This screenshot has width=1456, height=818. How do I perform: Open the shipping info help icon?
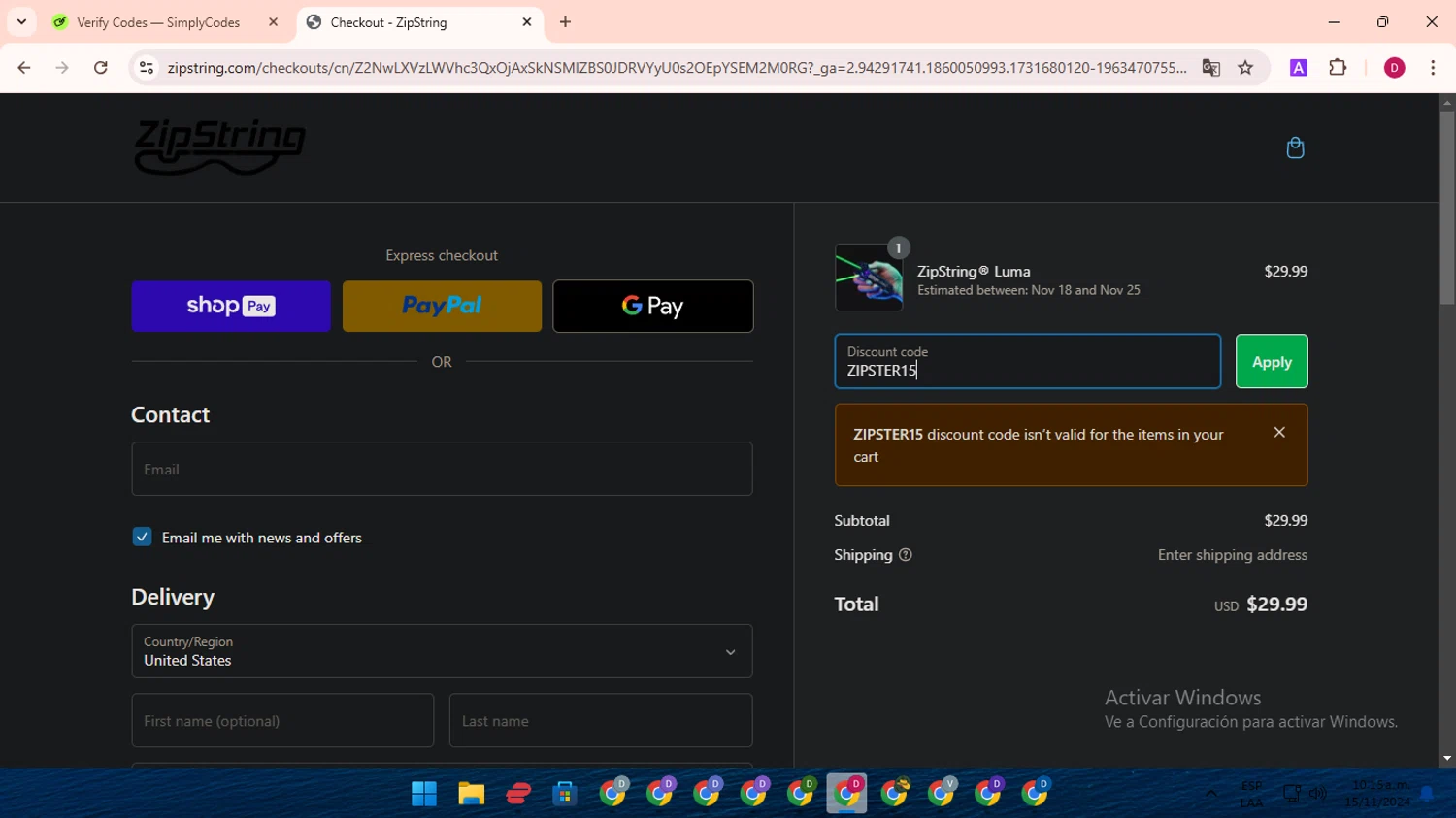[x=906, y=555]
